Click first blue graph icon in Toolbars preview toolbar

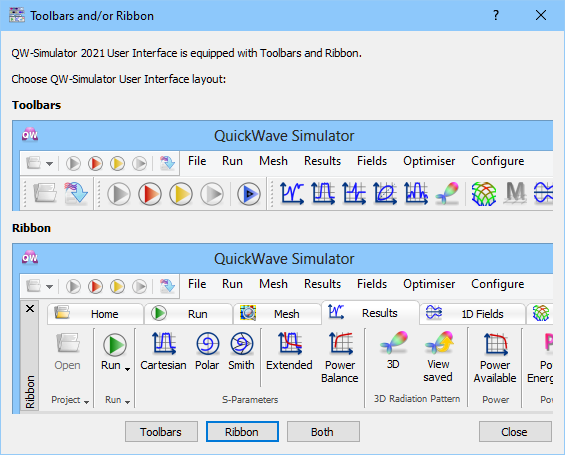pyautogui.click(x=292, y=193)
